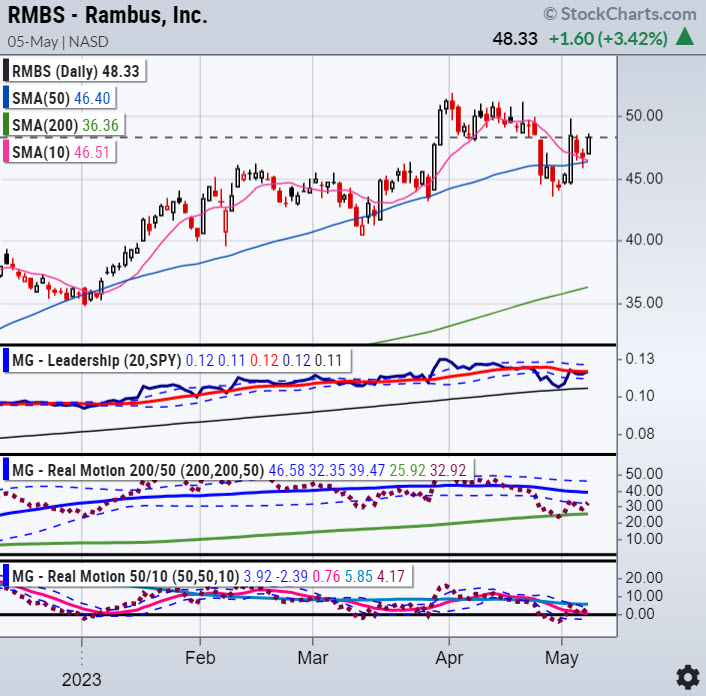Click blue swatch next to SMA(50)
Viewport: 706px width, 696px height.
tap(7, 97)
